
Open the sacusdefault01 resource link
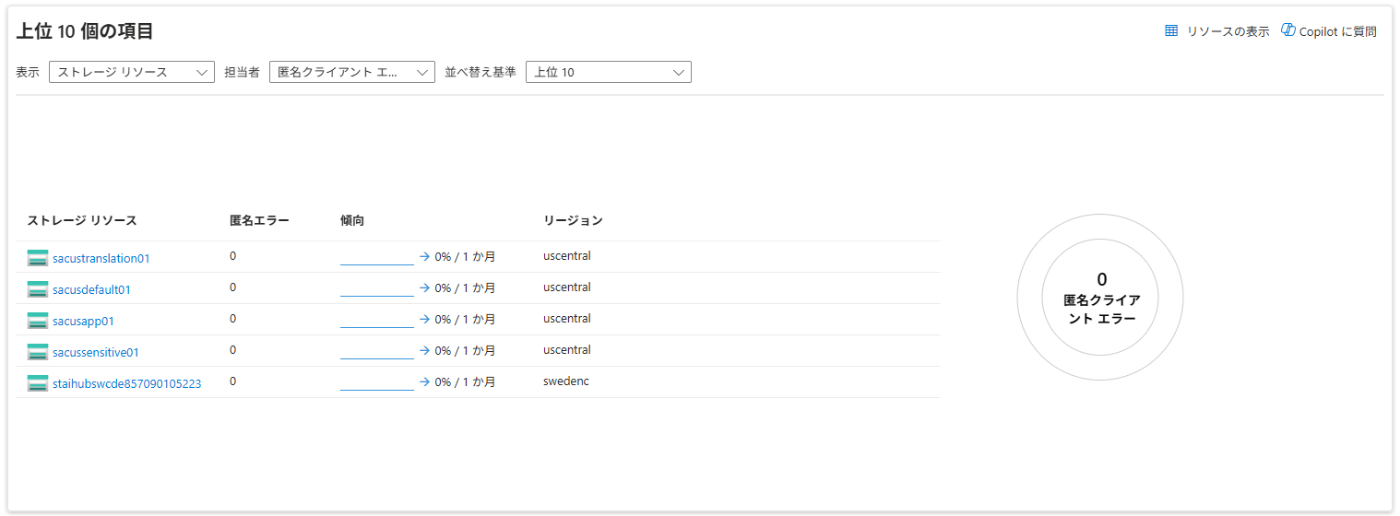tap(92, 290)
